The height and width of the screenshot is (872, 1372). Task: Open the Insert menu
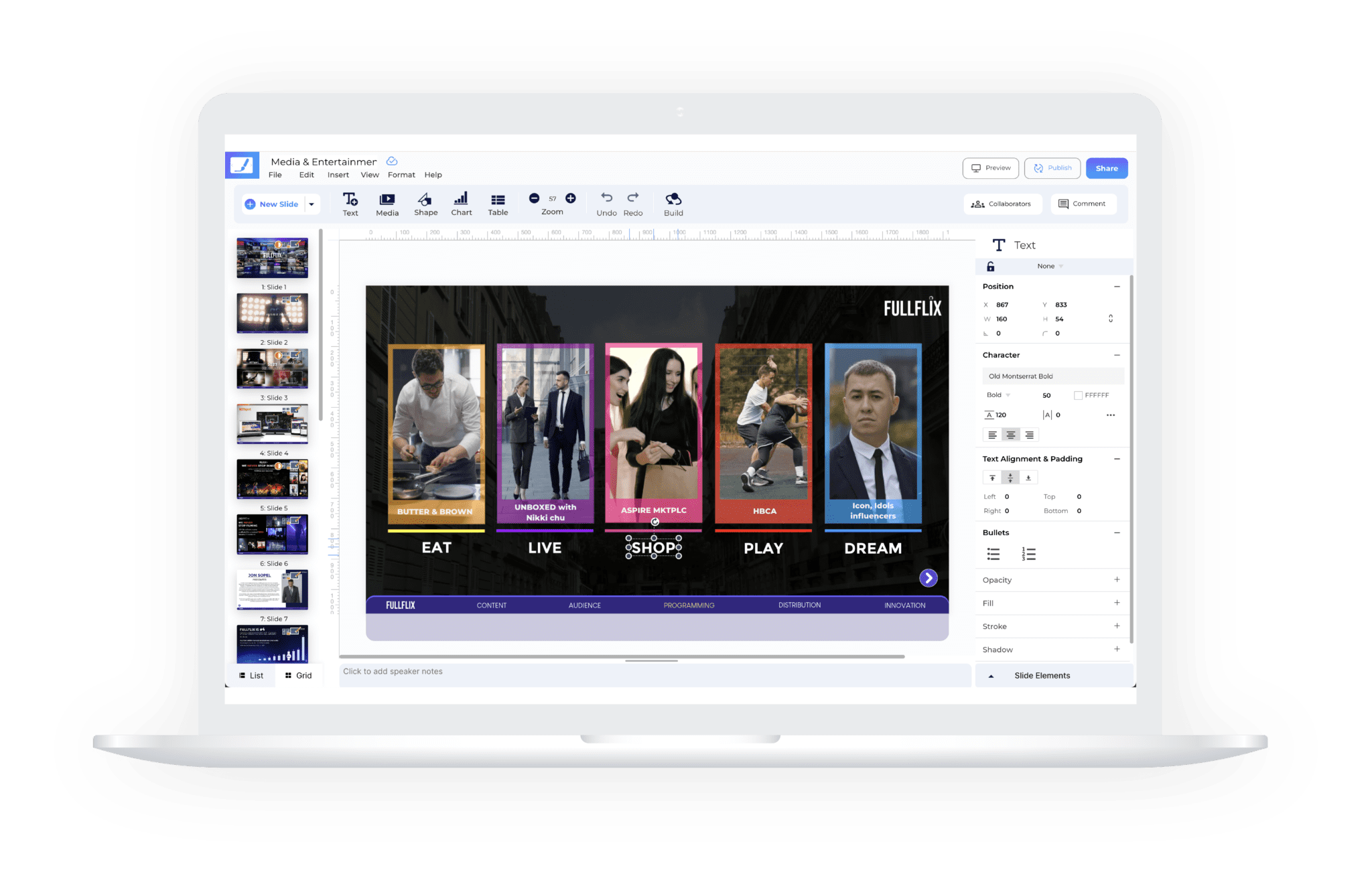click(338, 175)
